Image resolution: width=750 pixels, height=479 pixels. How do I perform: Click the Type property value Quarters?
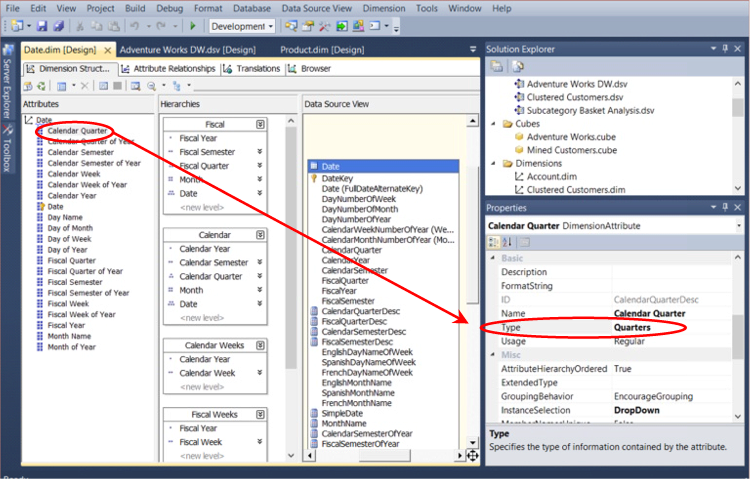pyautogui.click(x=632, y=327)
